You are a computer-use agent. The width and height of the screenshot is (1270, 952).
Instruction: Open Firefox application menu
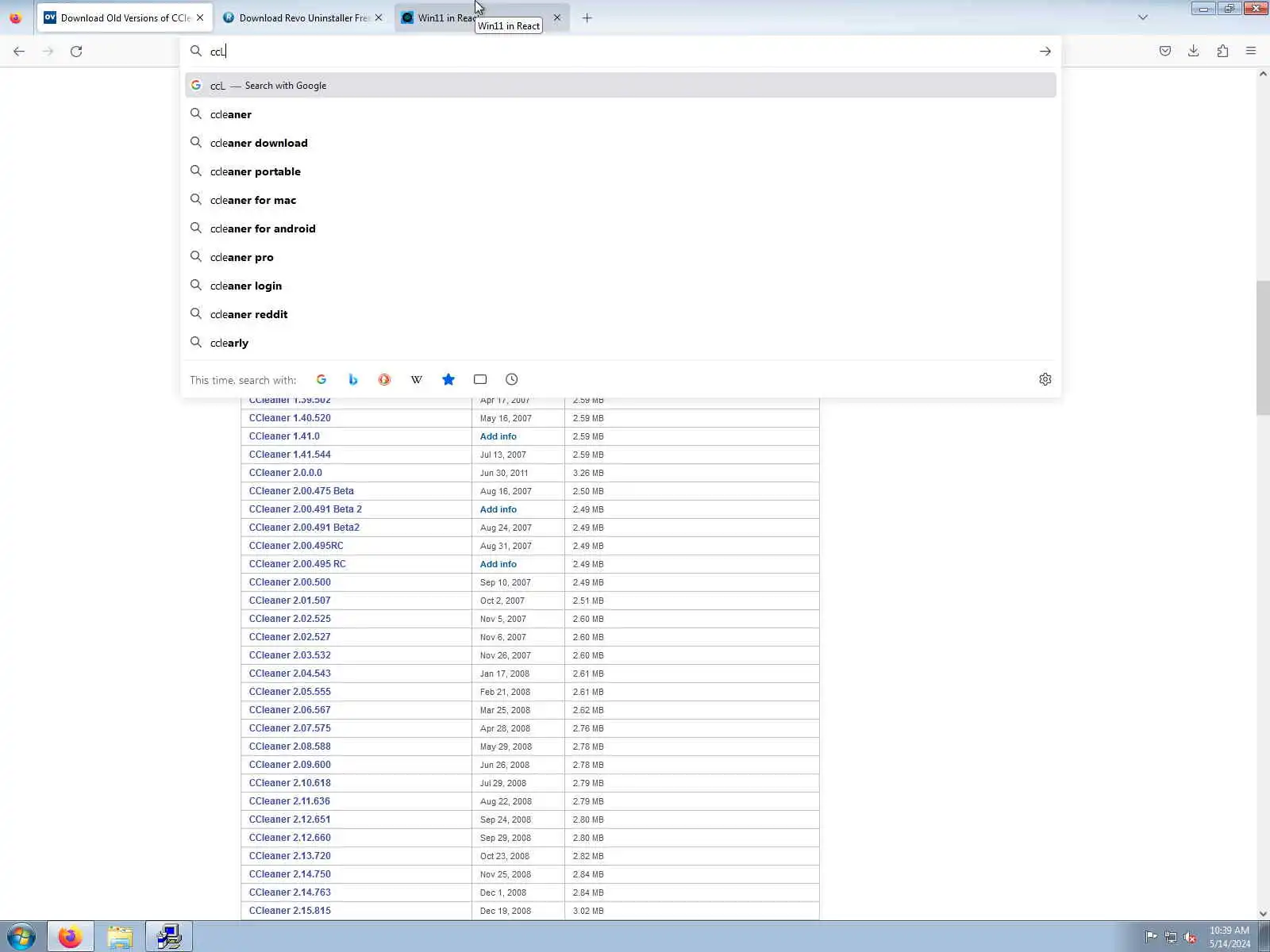pyautogui.click(x=1251, y=52)
